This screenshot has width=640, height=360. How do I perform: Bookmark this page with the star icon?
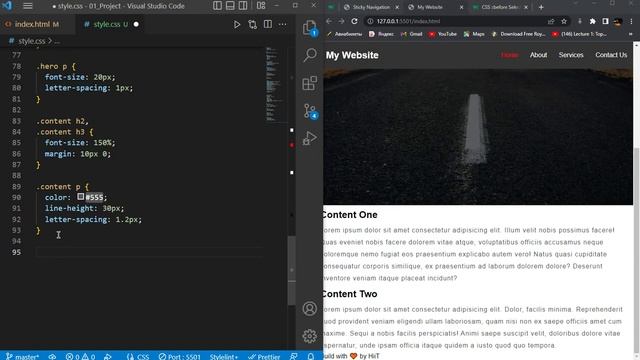pyautogui.click(x=564, y=21)
